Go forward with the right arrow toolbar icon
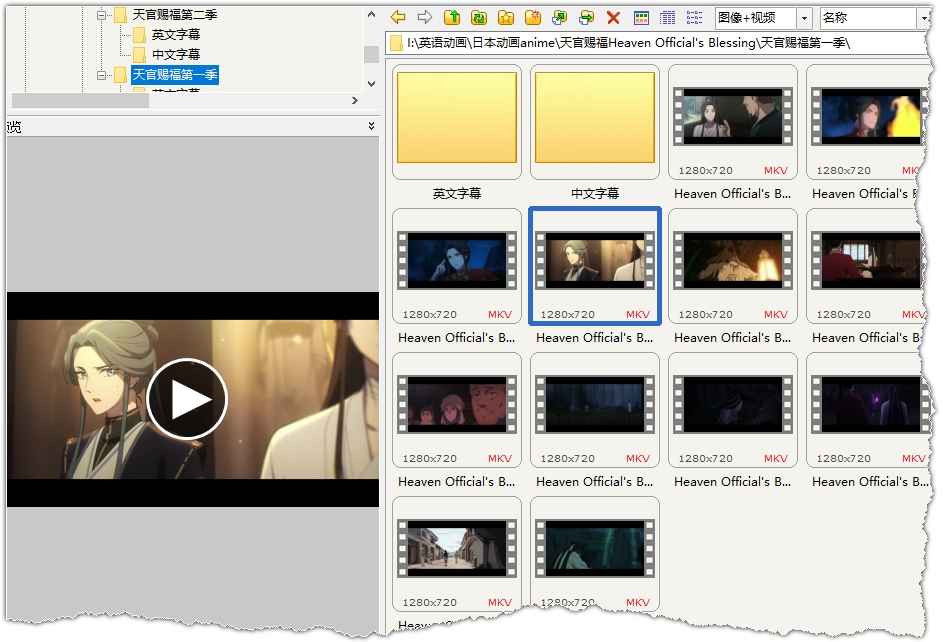 tap(425, 18)
